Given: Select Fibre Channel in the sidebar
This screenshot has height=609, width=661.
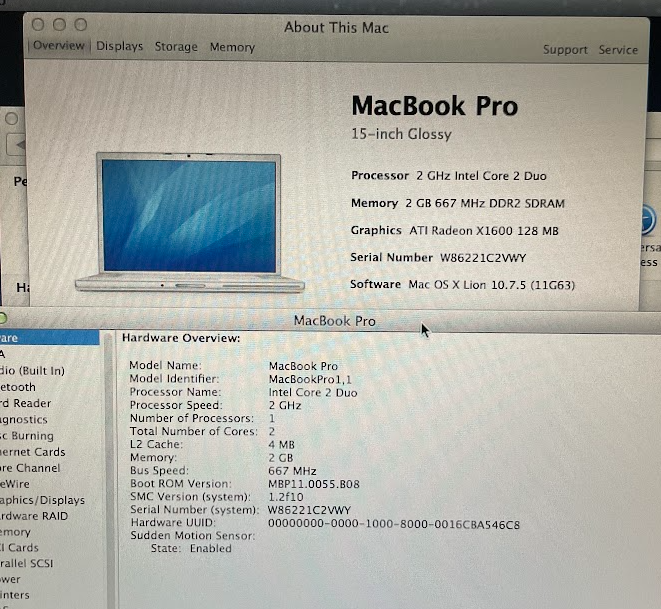Looking at the screenshot, I should (x=30, y=468).
